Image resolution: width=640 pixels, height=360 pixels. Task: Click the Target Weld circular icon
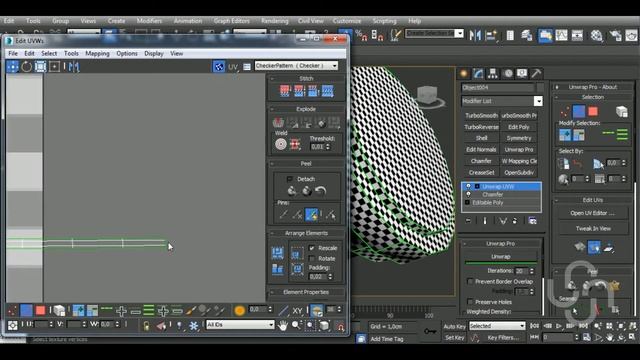click(280, 144)
